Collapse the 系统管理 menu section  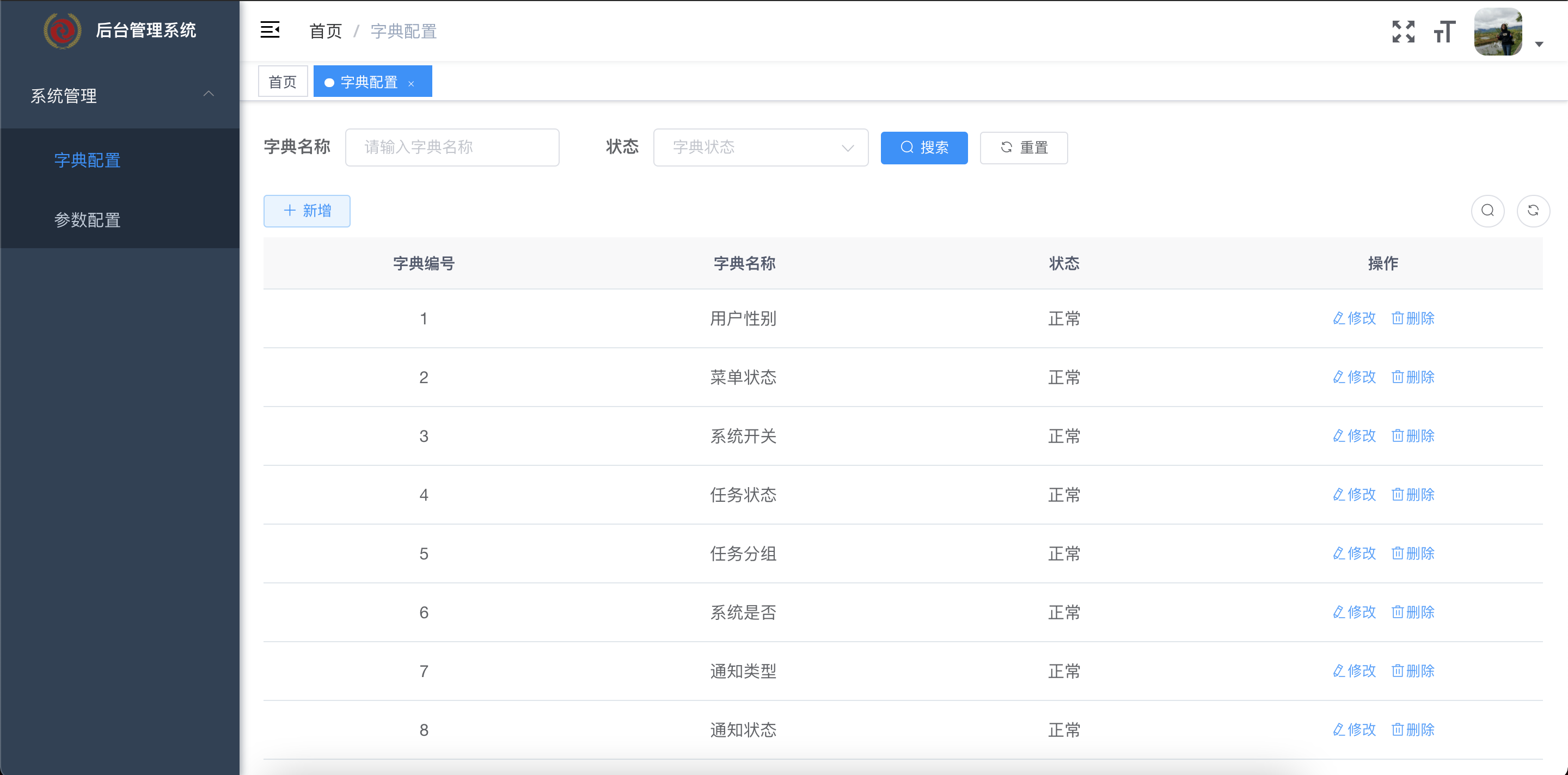point(120,95)
